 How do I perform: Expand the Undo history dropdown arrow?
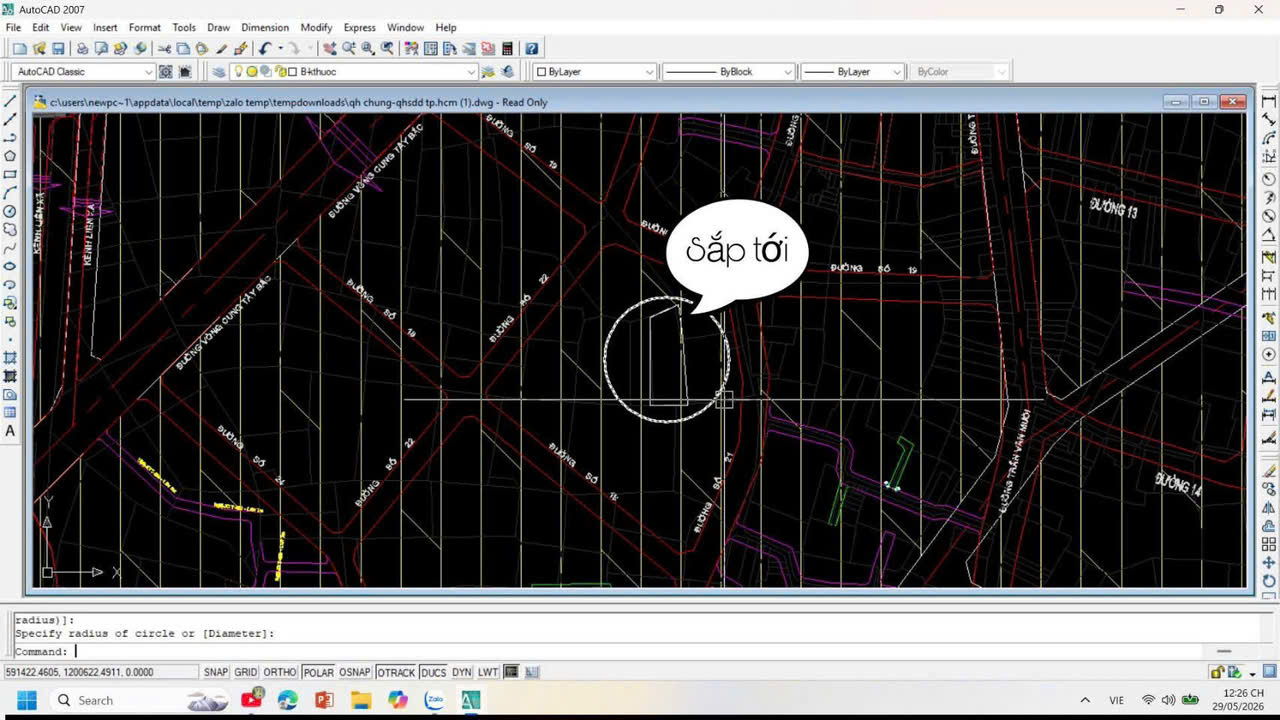pos(280,48)
